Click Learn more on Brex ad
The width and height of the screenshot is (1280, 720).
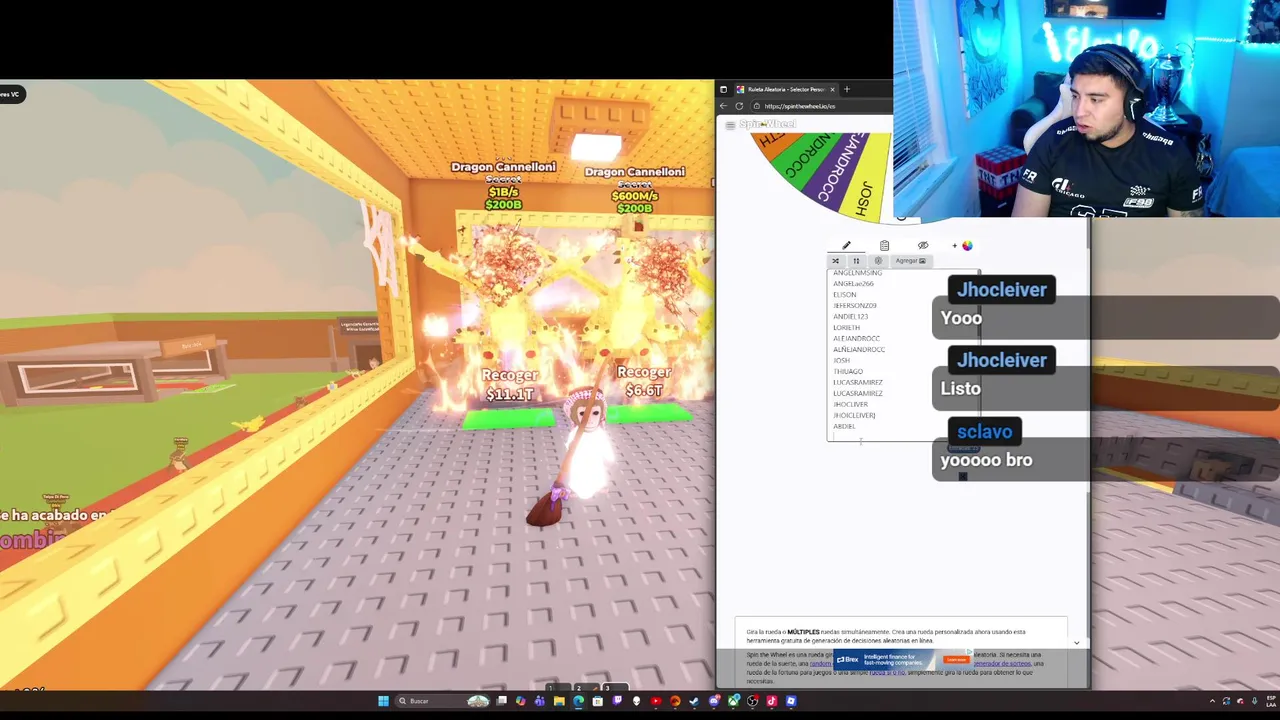click(957, 660)
